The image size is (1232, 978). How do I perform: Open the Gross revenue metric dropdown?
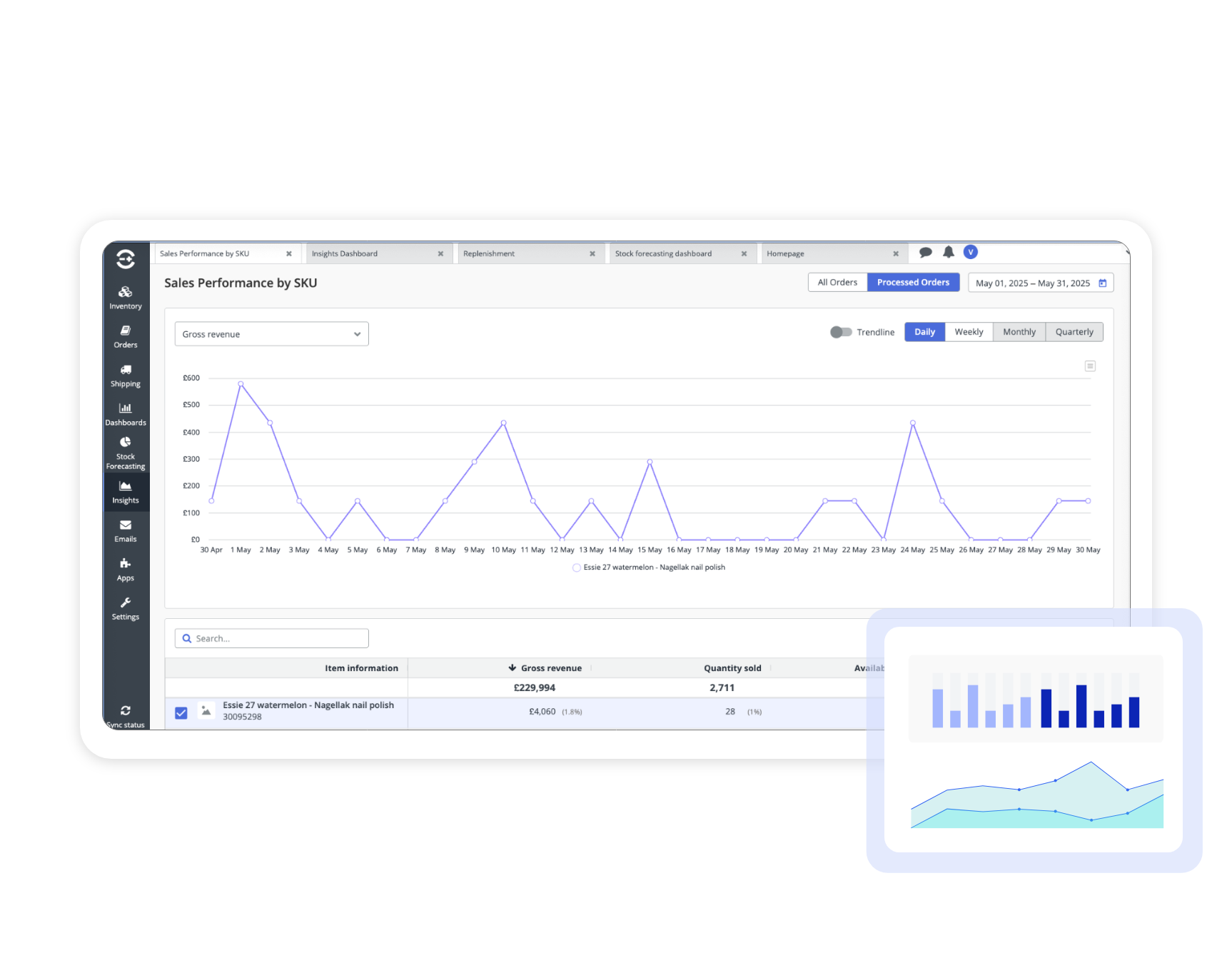coord(271,333)
